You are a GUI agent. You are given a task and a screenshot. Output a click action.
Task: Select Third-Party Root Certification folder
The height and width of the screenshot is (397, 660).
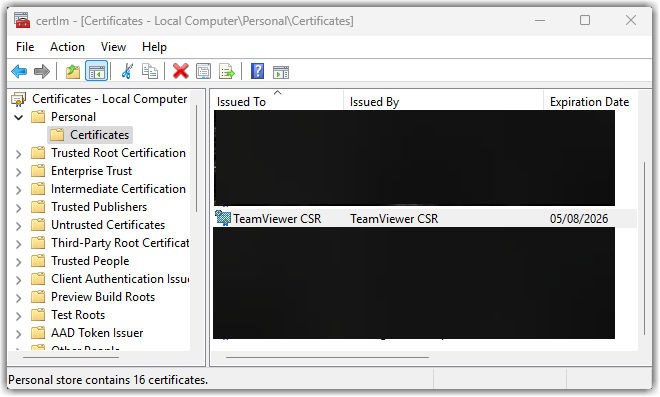point(120,243)
